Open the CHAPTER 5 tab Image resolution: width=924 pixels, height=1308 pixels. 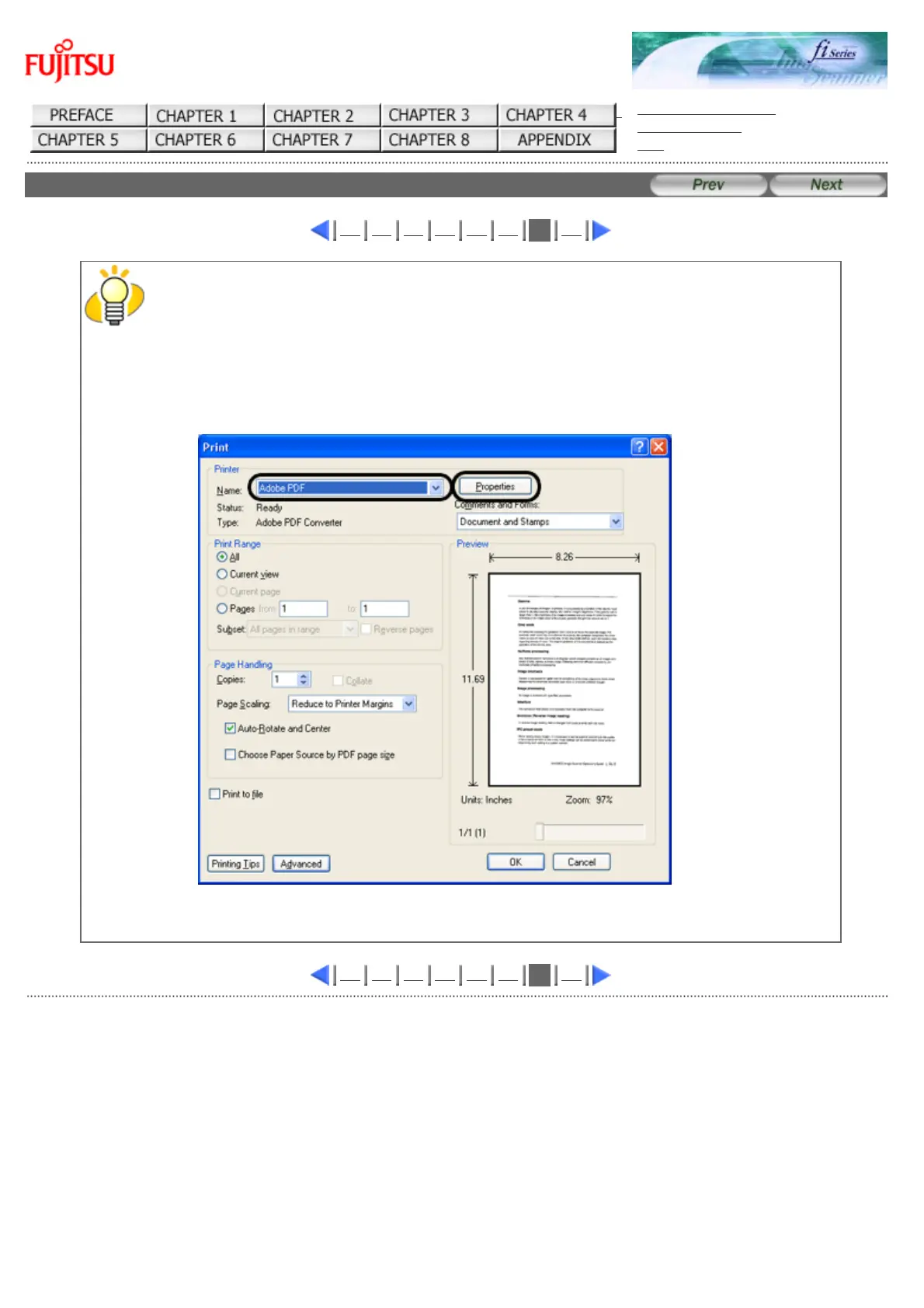[89, 140]
